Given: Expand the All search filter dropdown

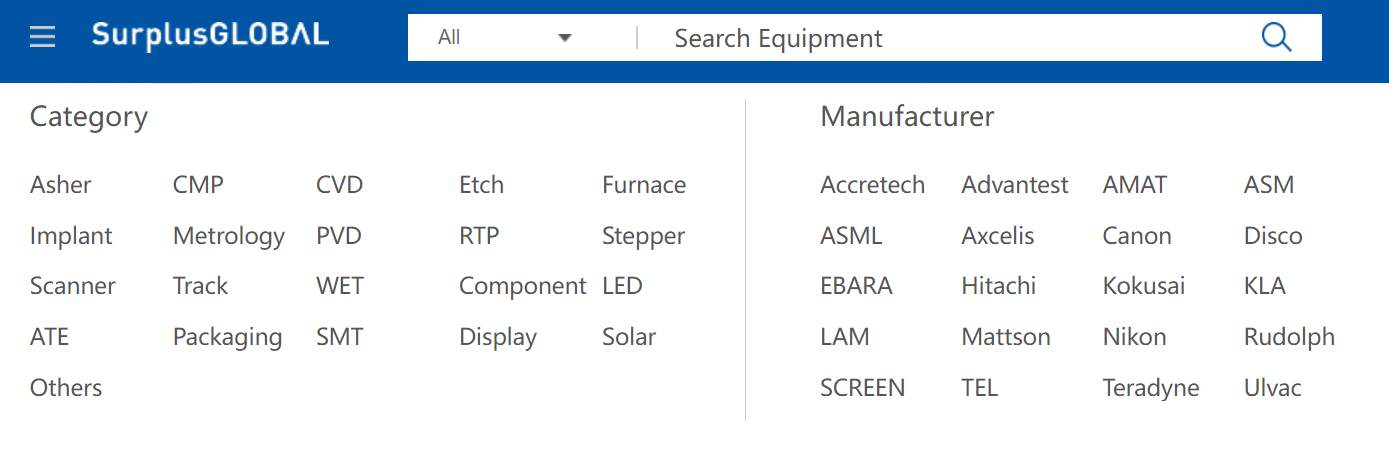Looking at the screenshot, I should (505, 37).
